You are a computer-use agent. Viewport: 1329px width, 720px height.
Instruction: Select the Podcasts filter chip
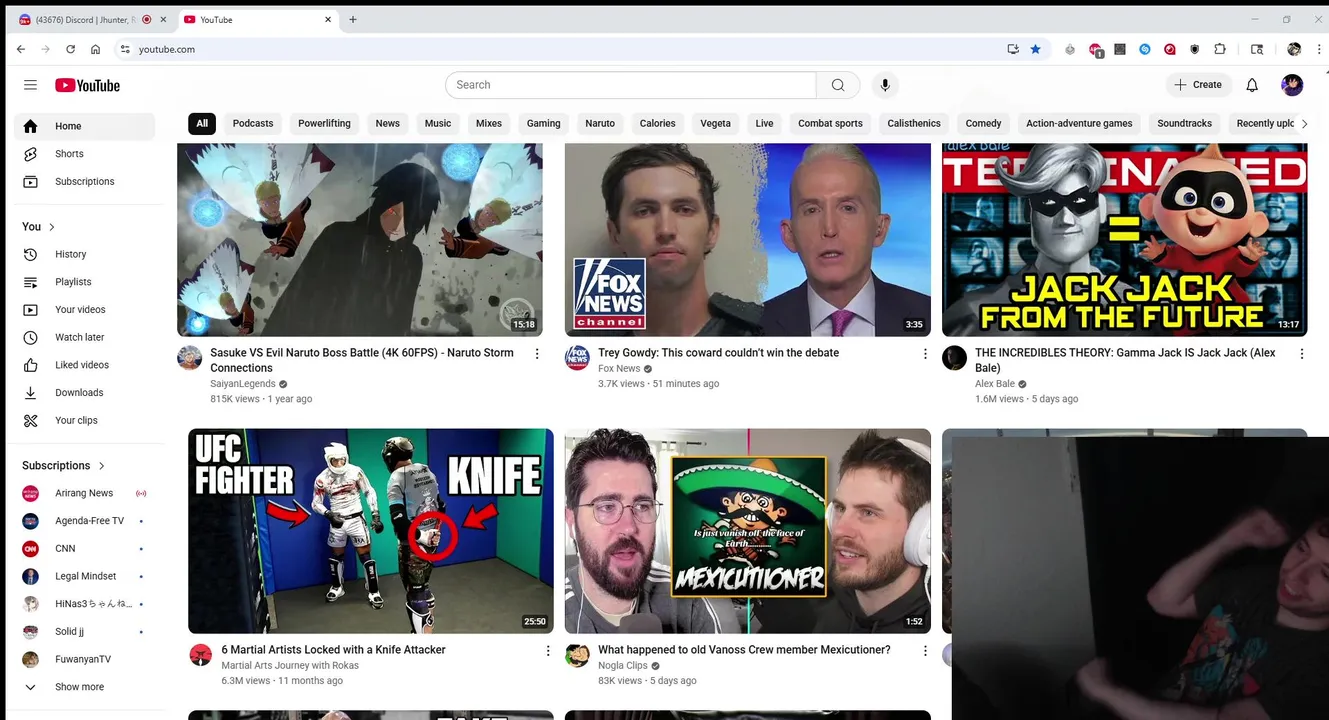(253, 124)
